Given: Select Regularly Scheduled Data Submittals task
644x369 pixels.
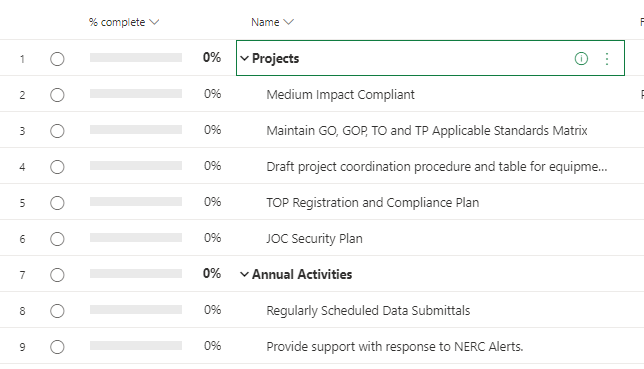Looking at the screenshot, I should point(368,311).
